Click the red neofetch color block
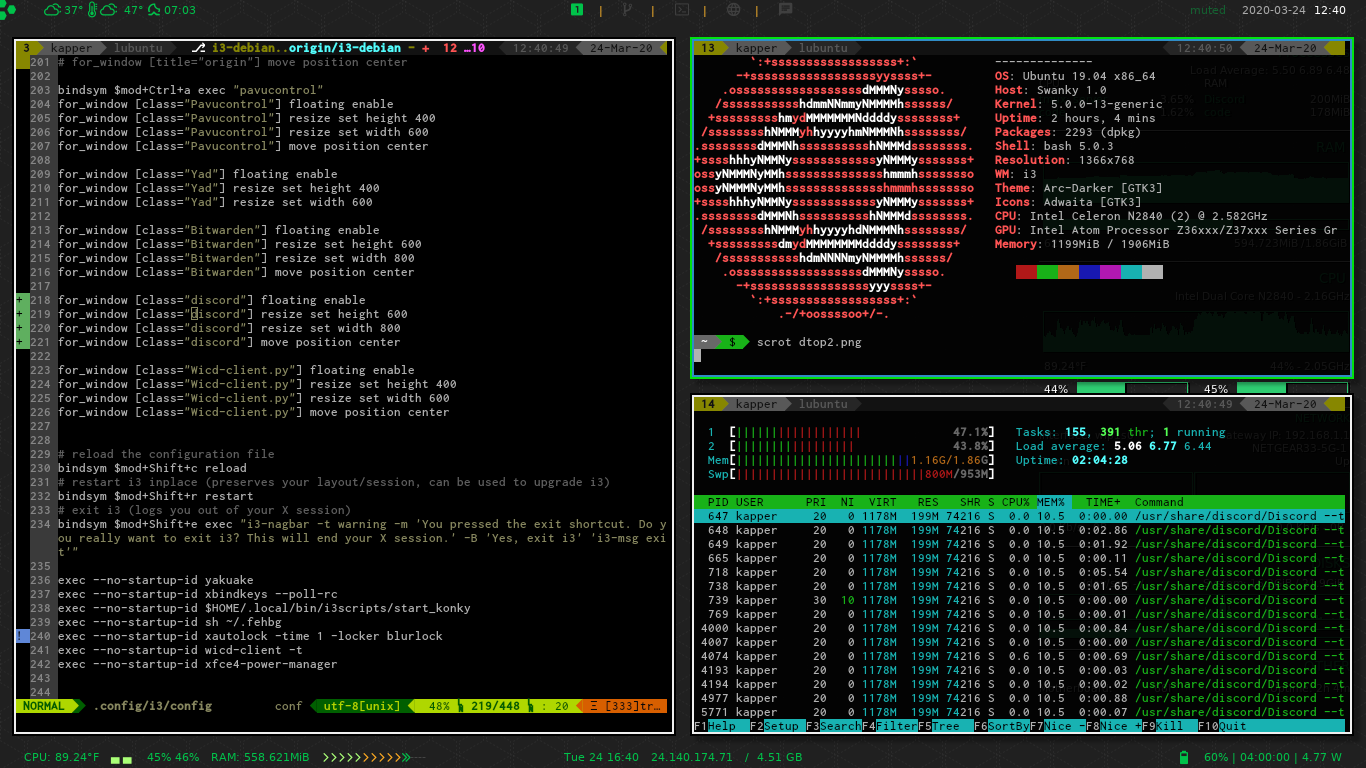Viewport: 1366px width, 768px height. coord(1026,272)
